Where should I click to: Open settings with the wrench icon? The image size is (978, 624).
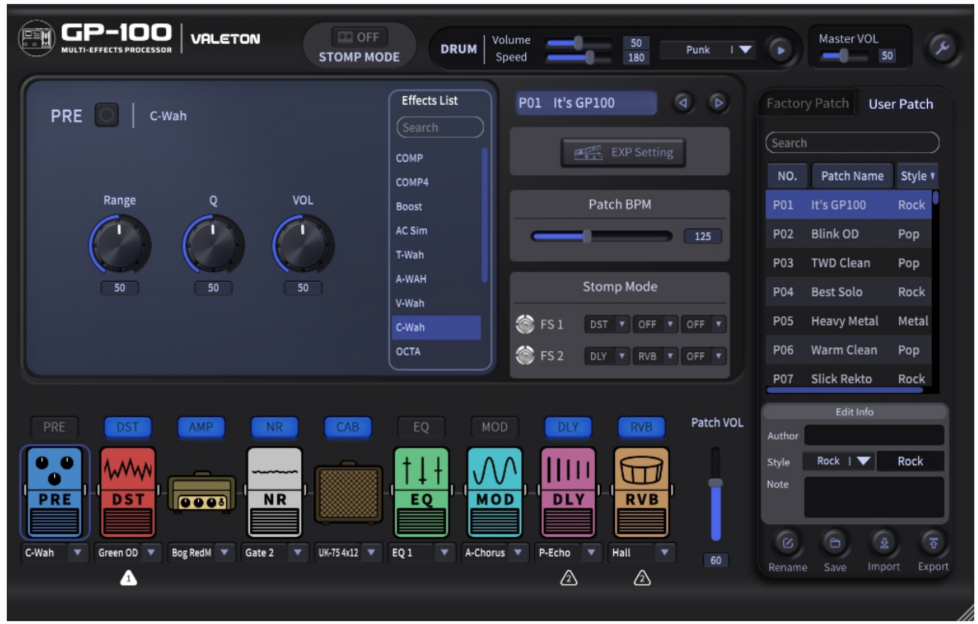point(942,47)
